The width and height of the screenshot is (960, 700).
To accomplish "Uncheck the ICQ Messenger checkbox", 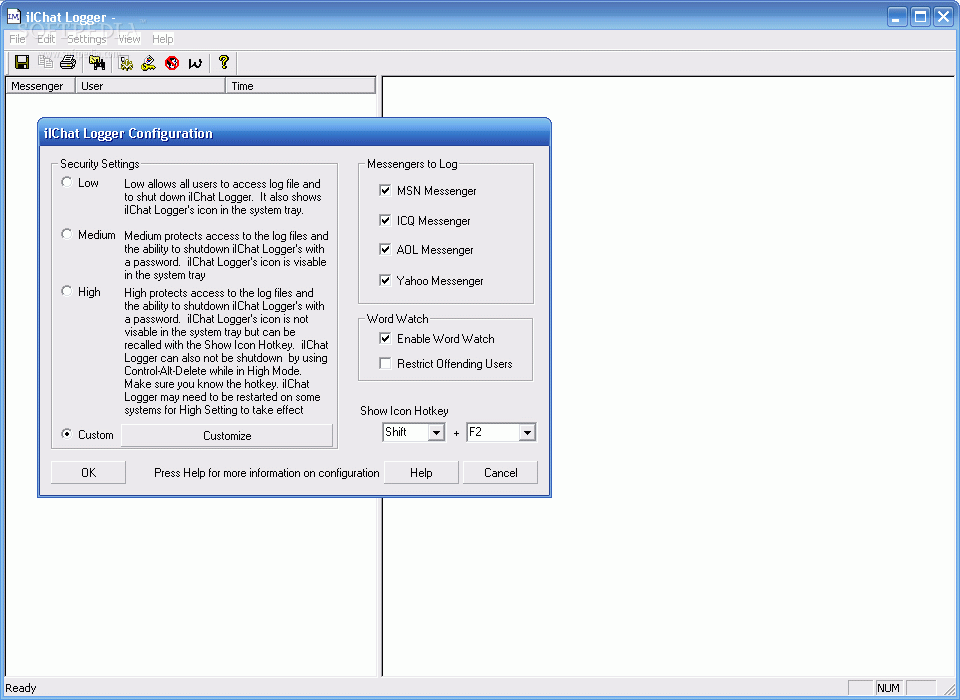I will [x=385, y=220].
